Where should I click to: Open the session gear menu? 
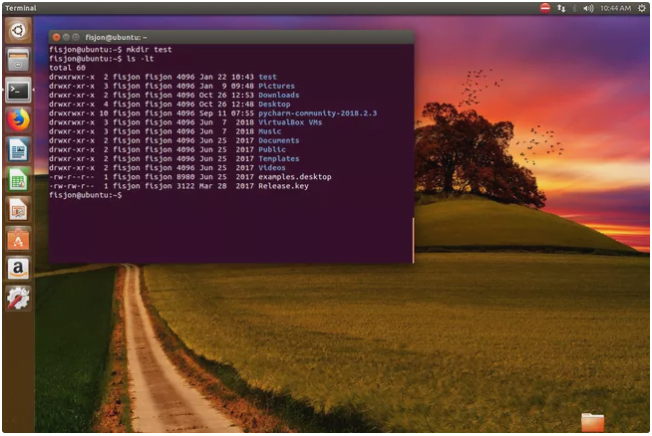(642, 8)
